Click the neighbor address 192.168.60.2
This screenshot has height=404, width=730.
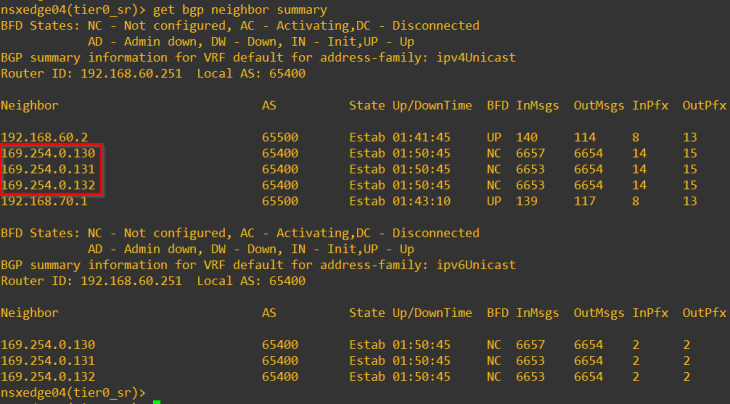coord(44,137)
